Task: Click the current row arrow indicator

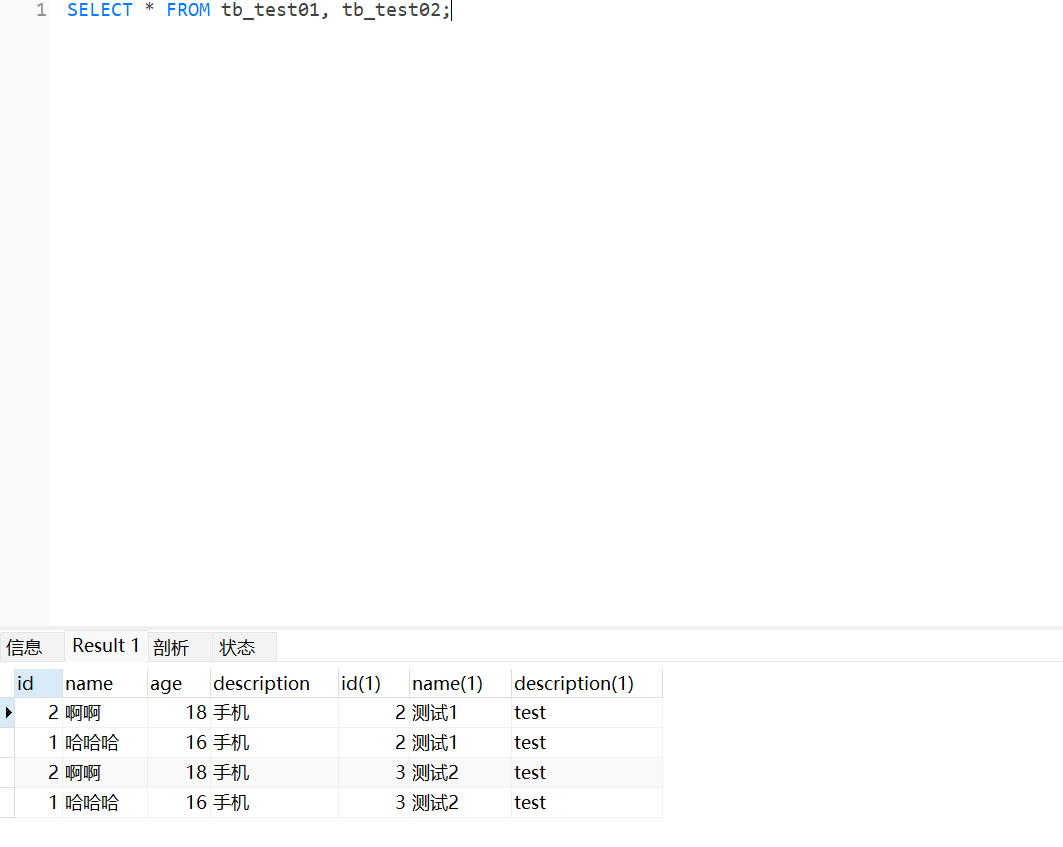Action: (x=8, y=713)
